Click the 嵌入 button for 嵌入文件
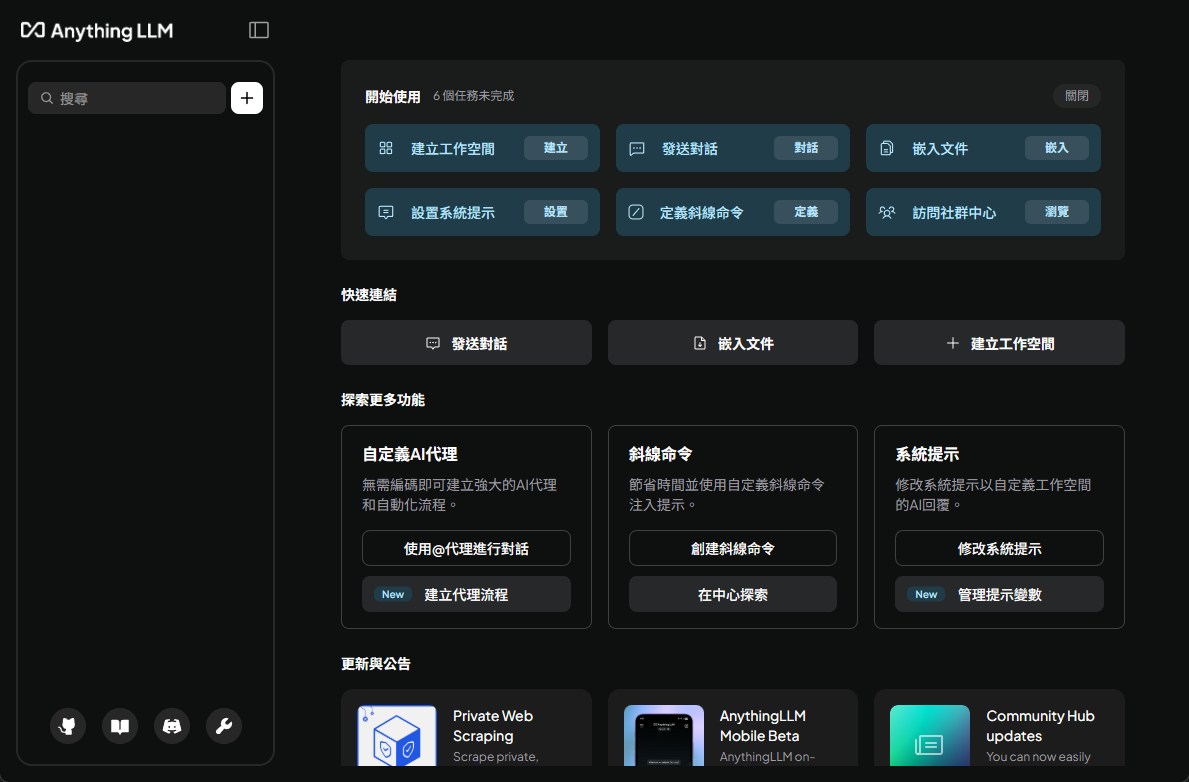 pyautogui.click(x=1056, y=148)
